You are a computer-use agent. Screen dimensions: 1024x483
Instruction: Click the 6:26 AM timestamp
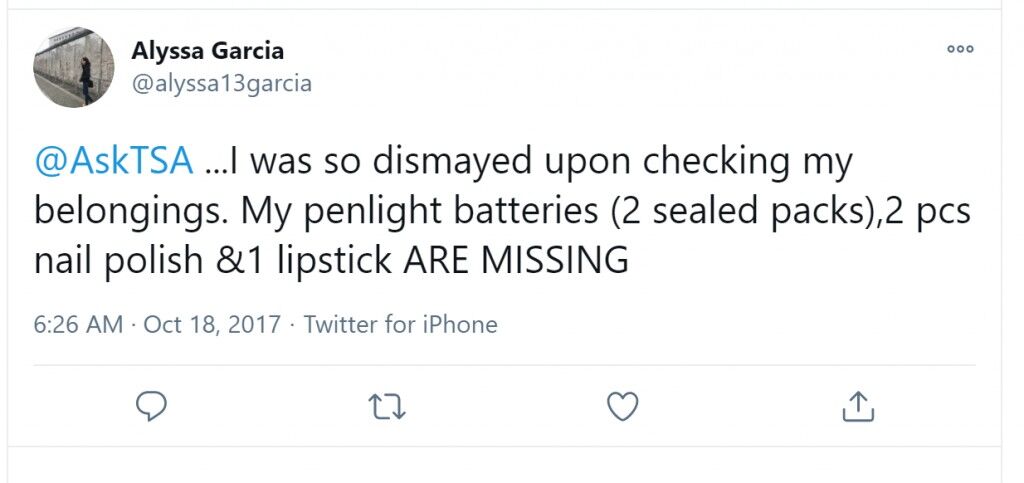[78, 324]
